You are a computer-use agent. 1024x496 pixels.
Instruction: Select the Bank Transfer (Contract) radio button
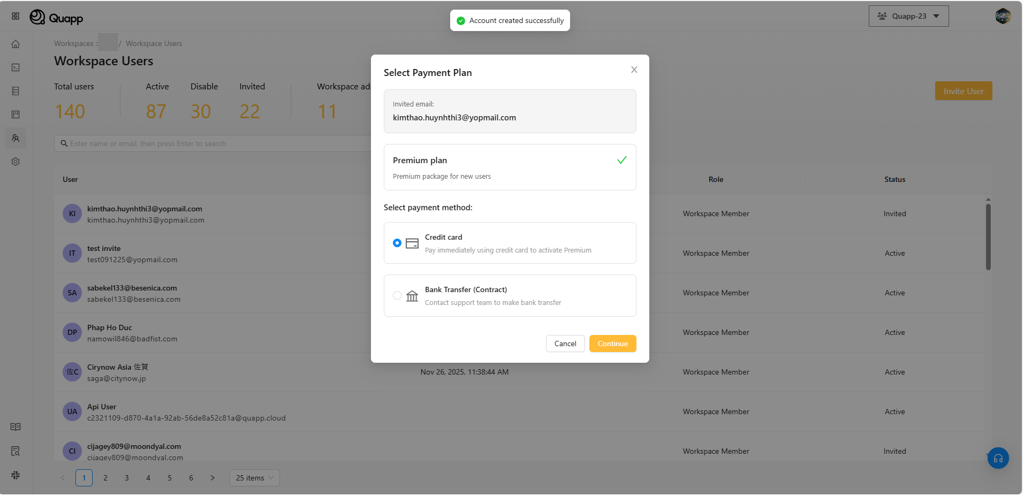pos(397,296)
